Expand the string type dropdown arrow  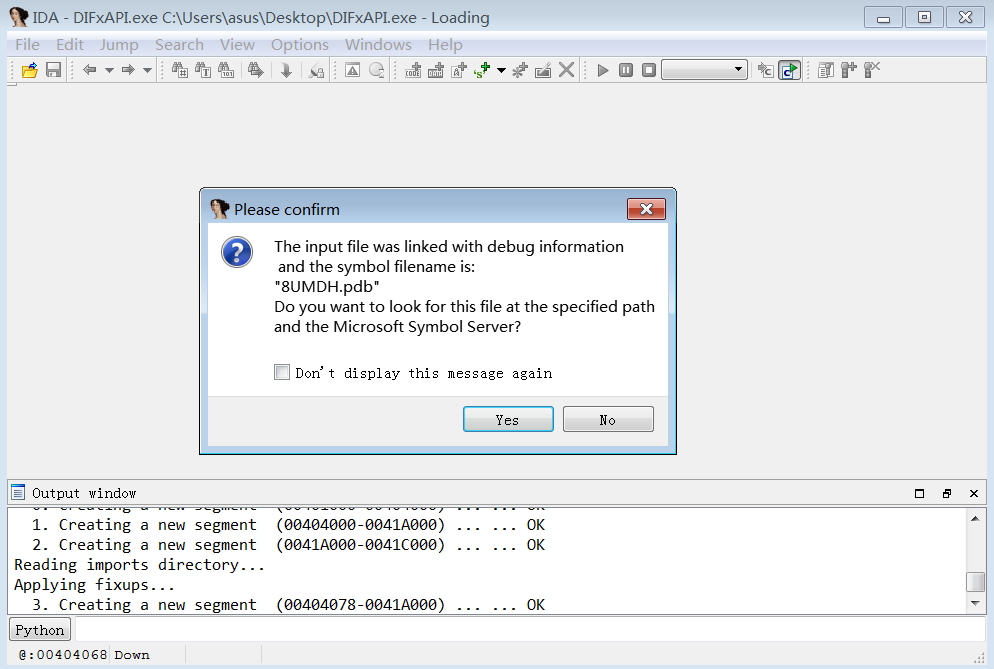(x=501, y=70)
